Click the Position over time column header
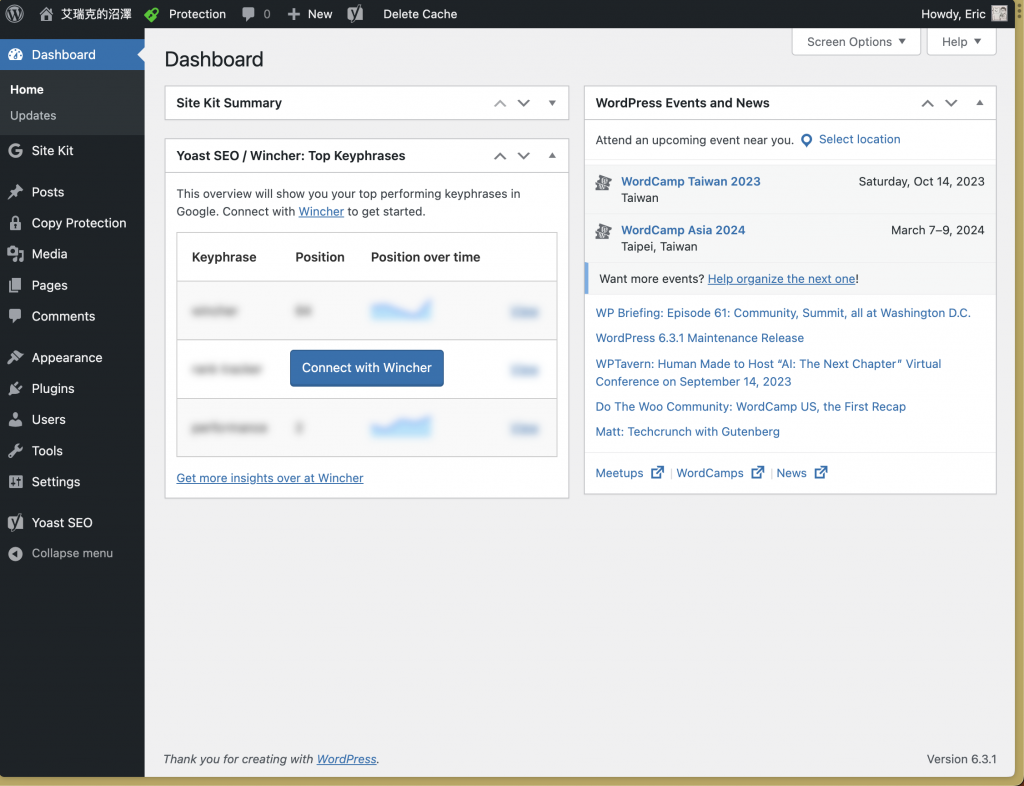The width and height of the screenshot is (1024, 786). pyautogui.click(x=425, y=257)
